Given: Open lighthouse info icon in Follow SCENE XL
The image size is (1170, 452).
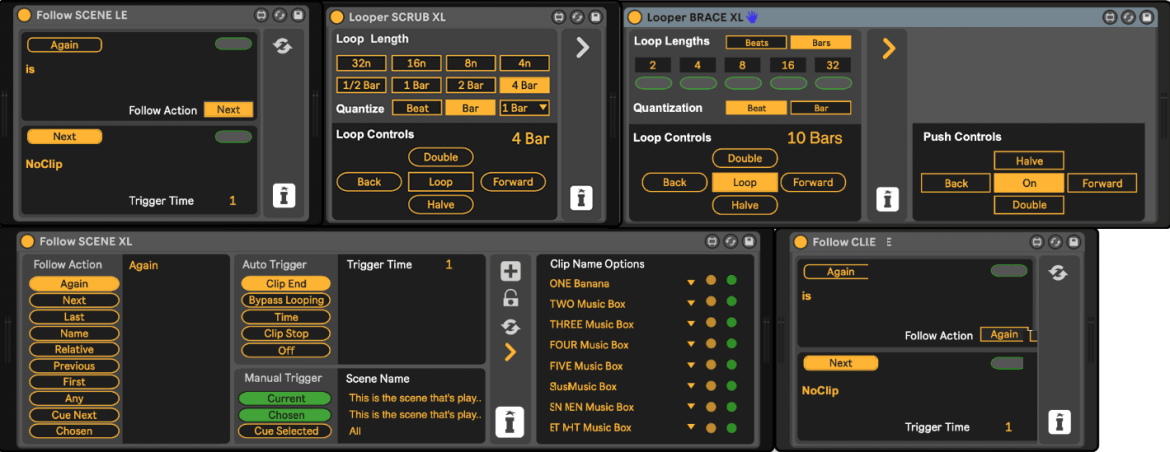Looking at the screenshot, I should pos(510,420).
